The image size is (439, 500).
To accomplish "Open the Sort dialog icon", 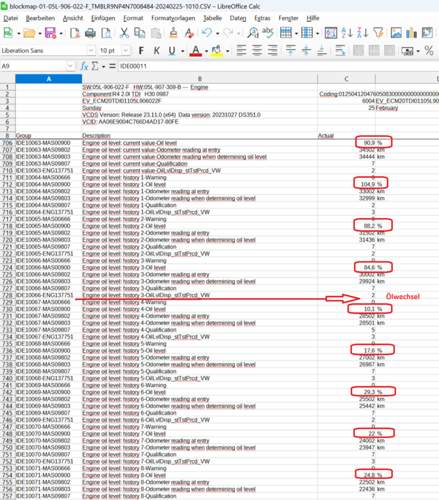I will [x=331, y=33].
